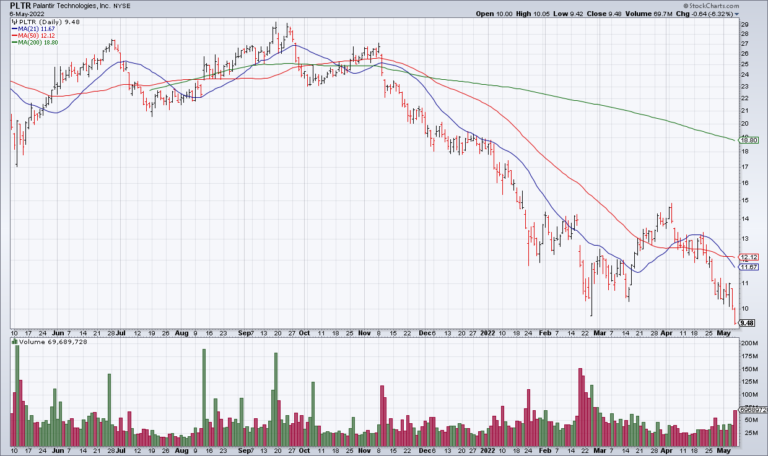The height and width of the screenshot is (456, 768).
Task: Click the current volume tag on the volume axis
Action: (753, 410)
